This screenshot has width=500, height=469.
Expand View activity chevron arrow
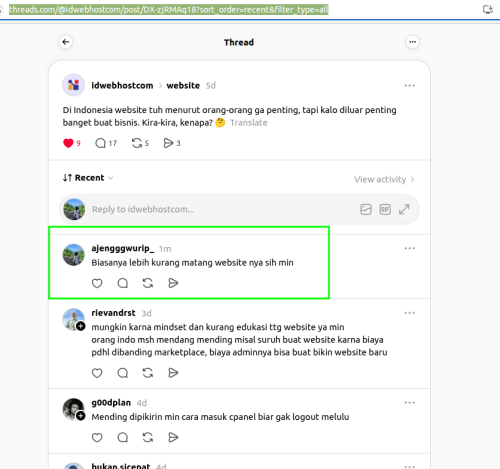412,180
